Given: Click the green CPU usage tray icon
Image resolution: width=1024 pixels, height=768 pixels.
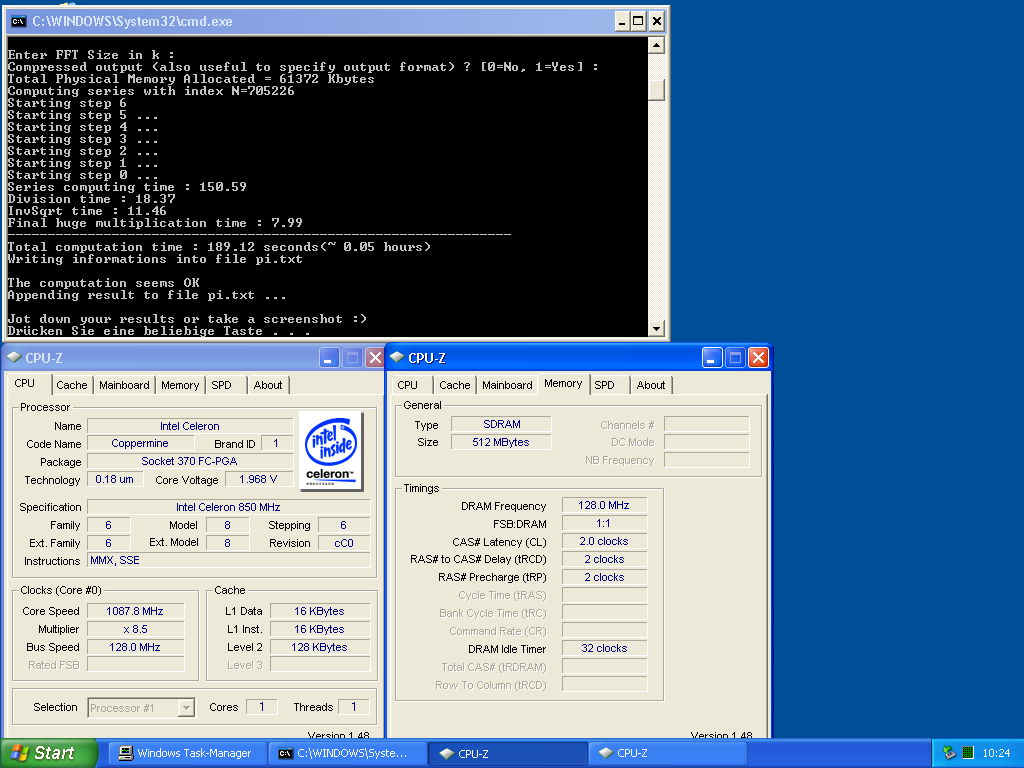Looking at the screenshot, I should 968,753.
